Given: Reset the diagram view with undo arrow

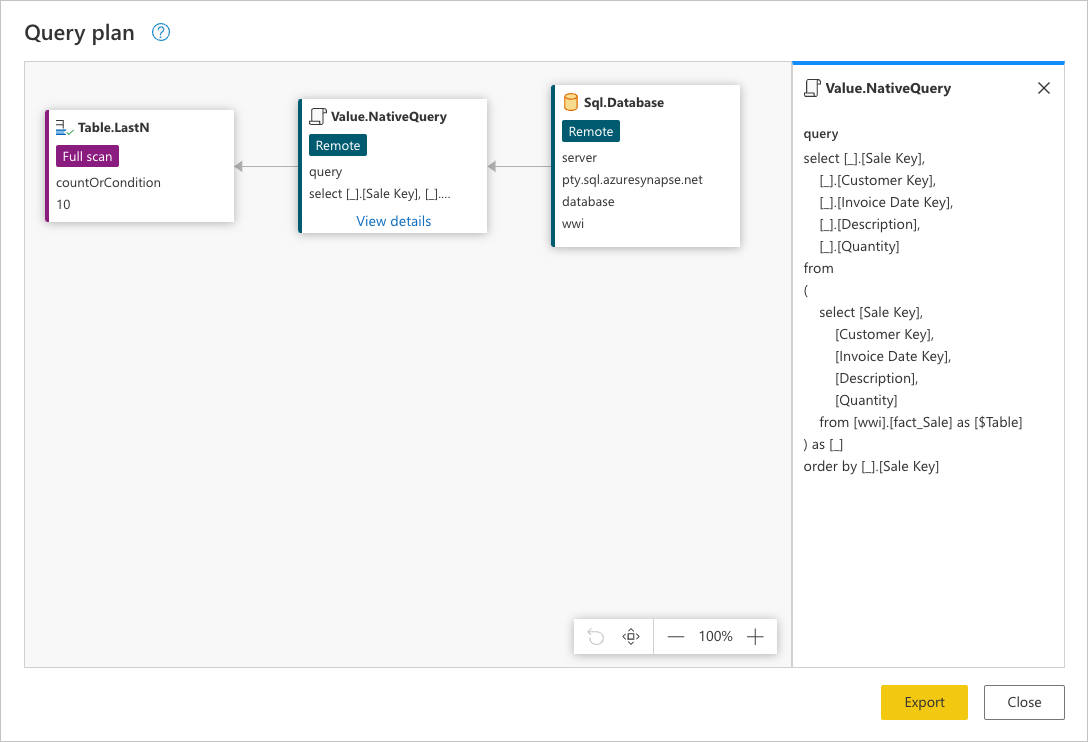Looking at the screenshot, I should pyautogui.click(x=596, y=636).
